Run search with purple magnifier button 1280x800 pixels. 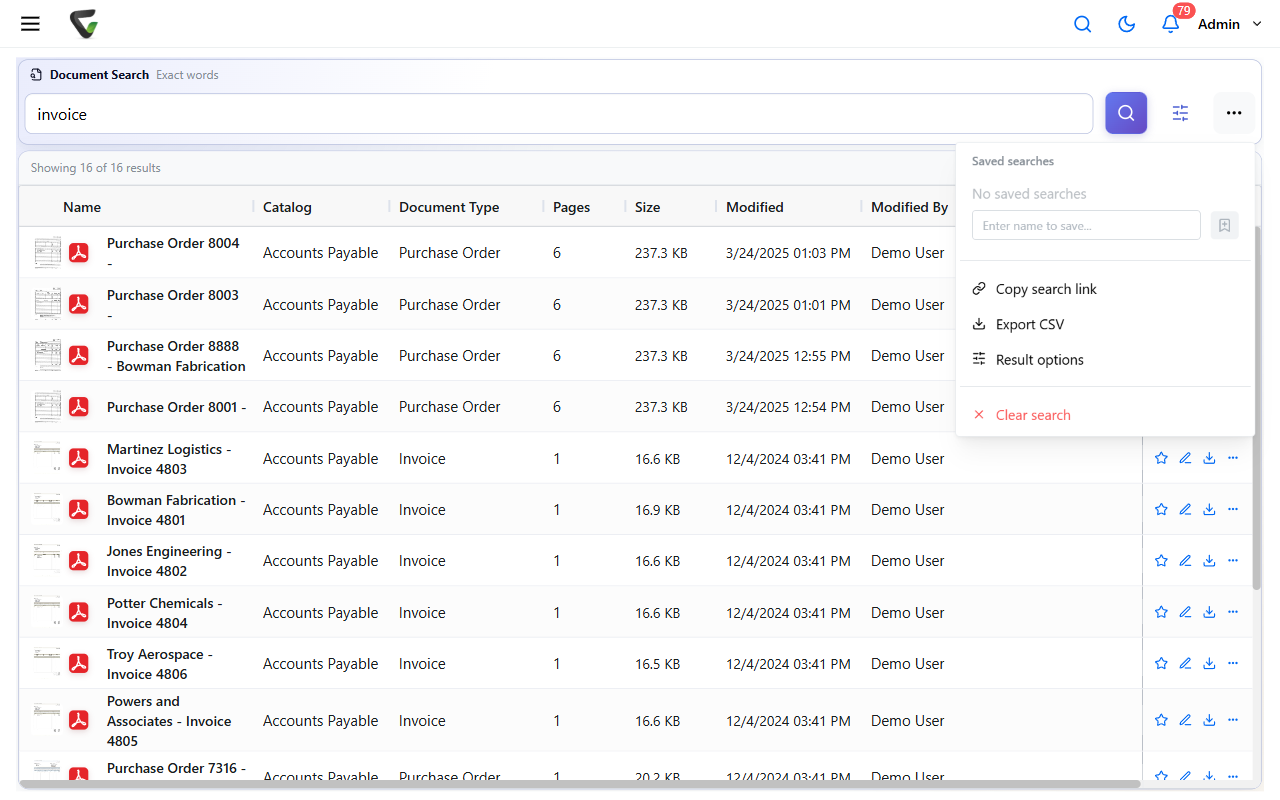pyautogui.click(x=1126, y=113)
